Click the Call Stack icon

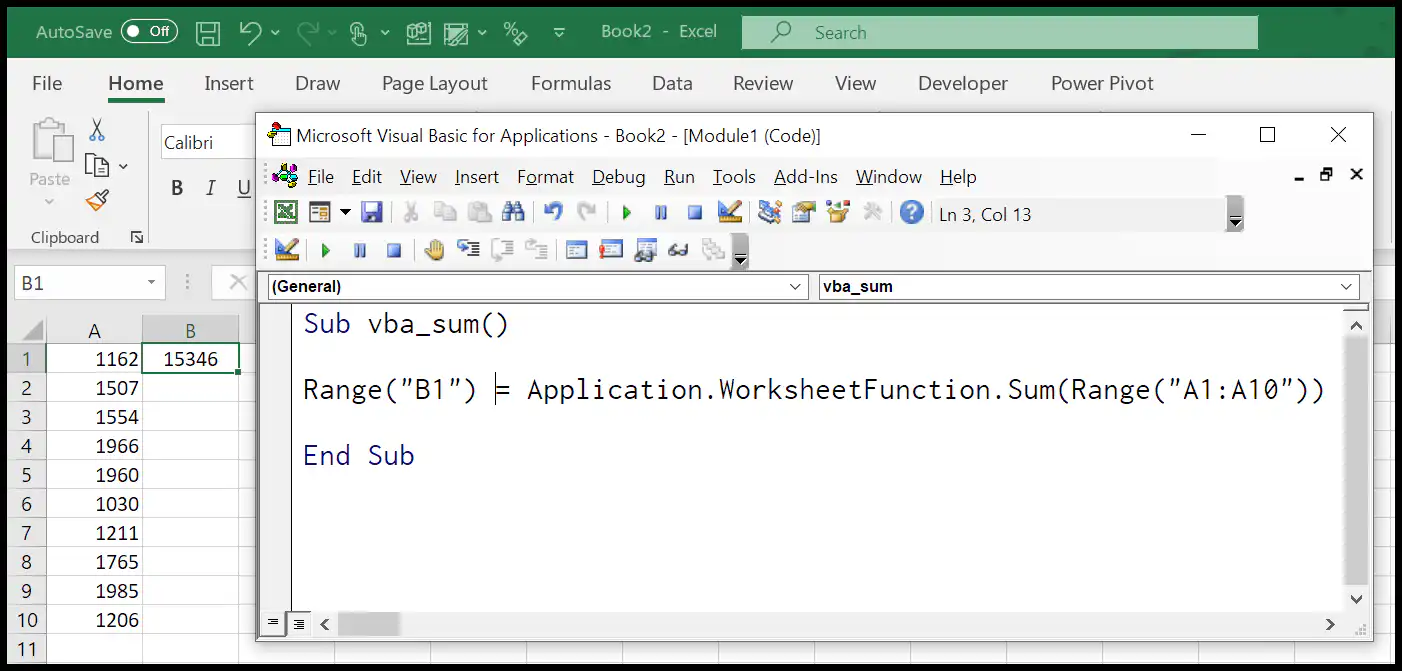[713, 250]
